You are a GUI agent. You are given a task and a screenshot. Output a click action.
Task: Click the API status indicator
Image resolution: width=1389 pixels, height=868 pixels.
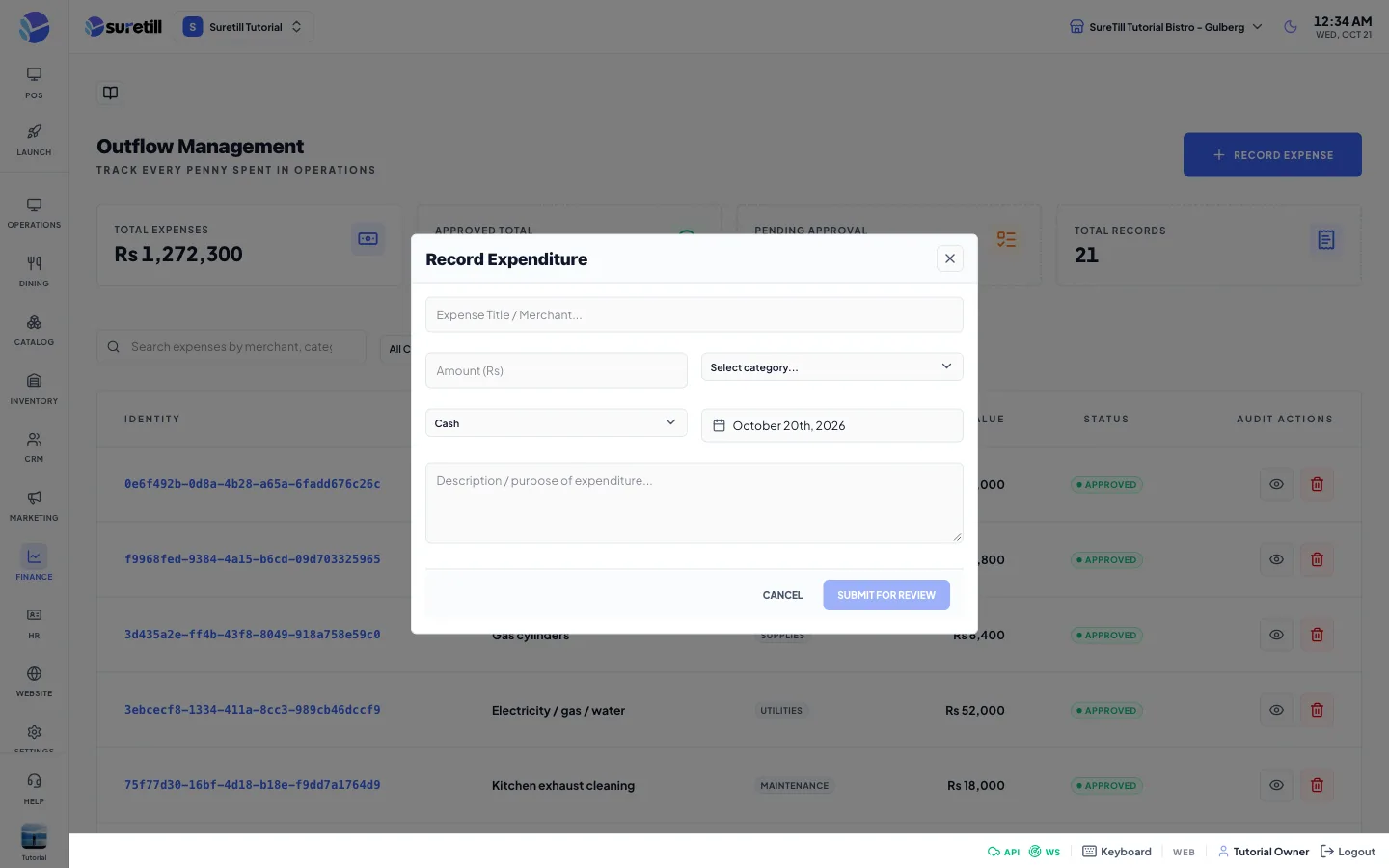pos(1003,852)
